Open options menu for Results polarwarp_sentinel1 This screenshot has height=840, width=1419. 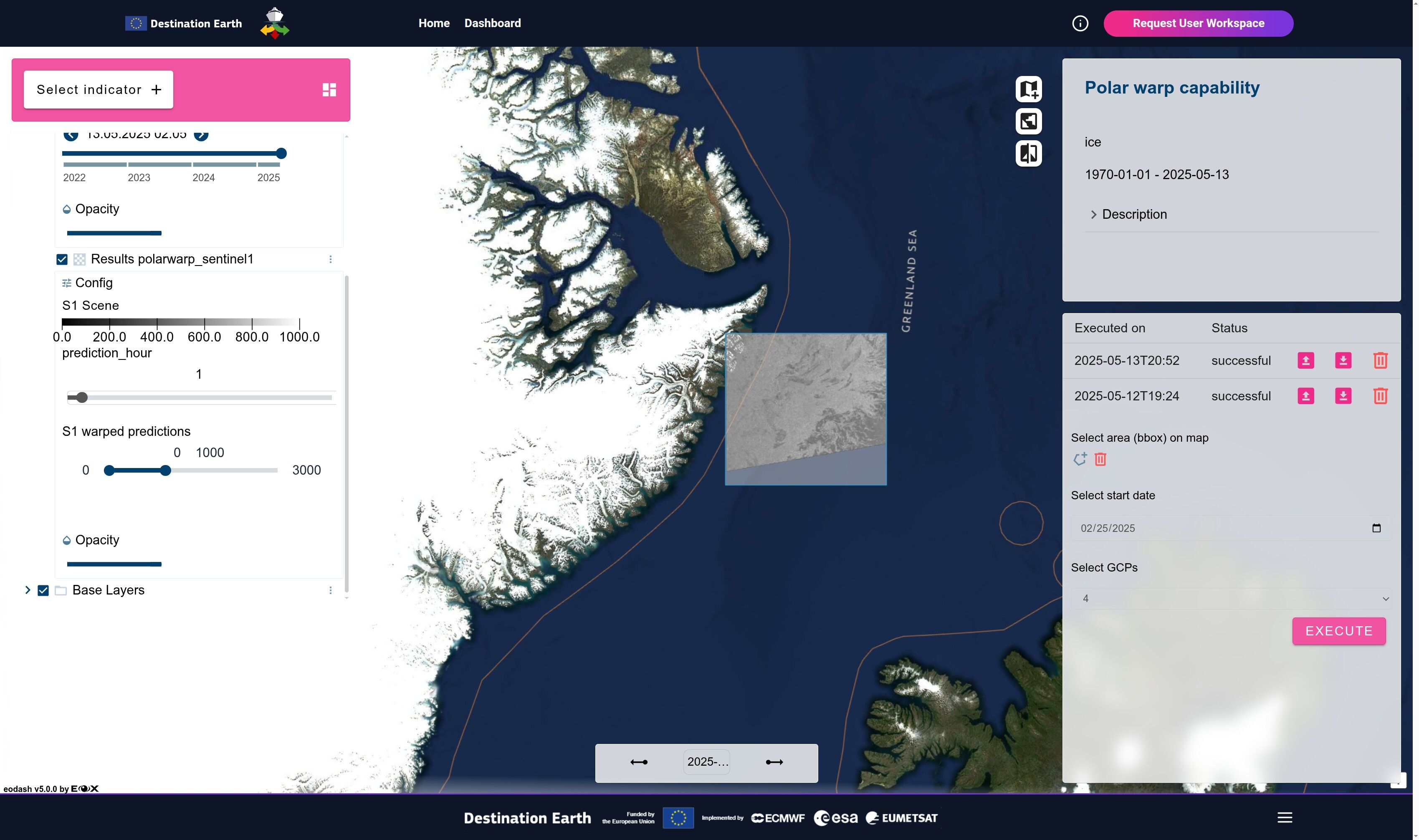pyautogui.click(x=331, y=259)
